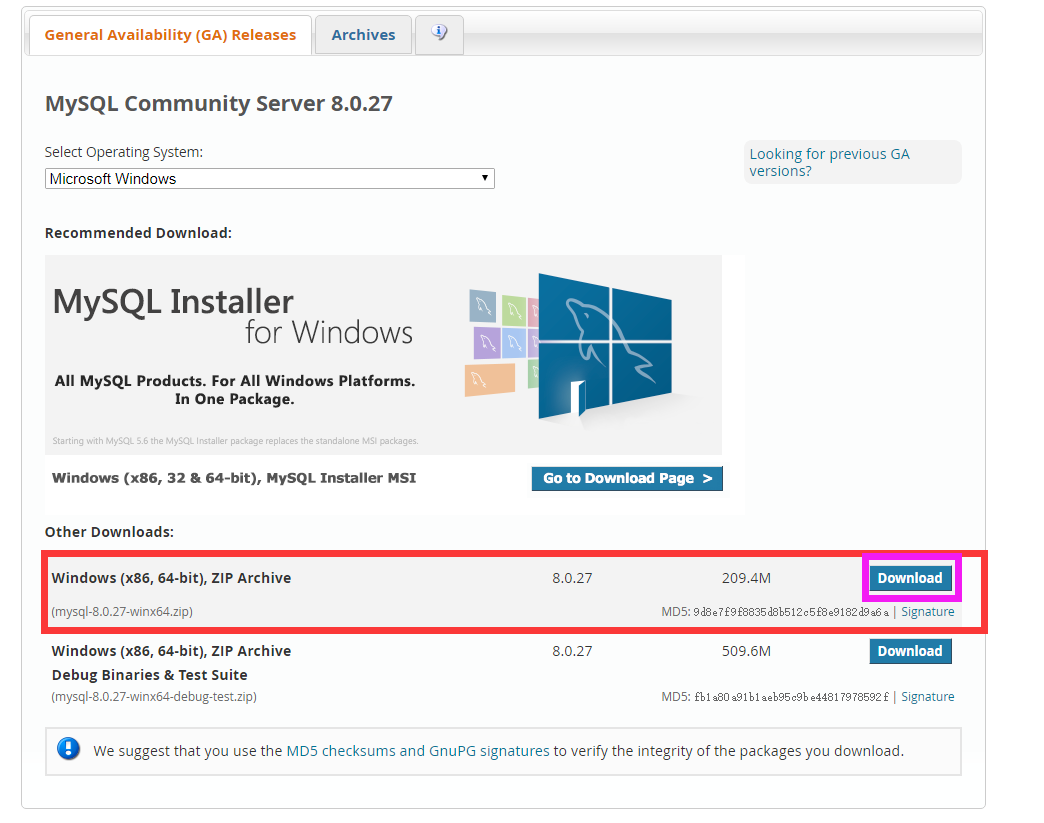Select the 8.0.27 version in the Debug Binaries row
This screenshot has width=1044, height=823.
pyautogui.click(x=572, y=651)
